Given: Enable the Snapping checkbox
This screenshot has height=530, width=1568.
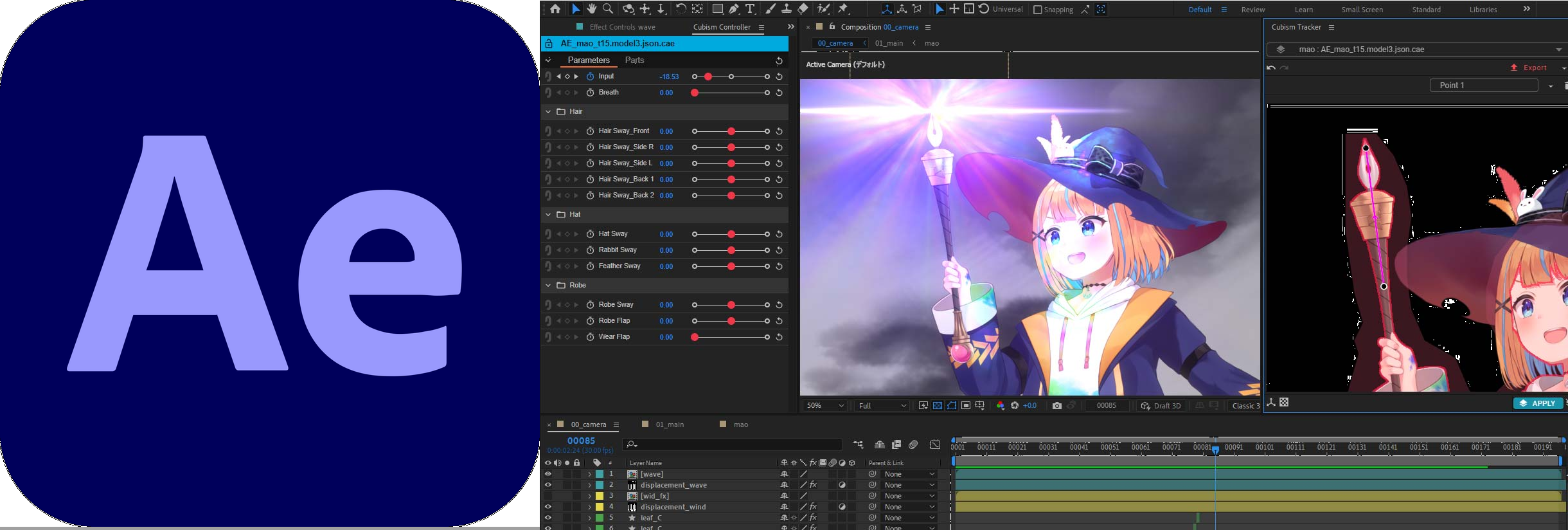Looking at the screenshot, I should coord(1037,10).
